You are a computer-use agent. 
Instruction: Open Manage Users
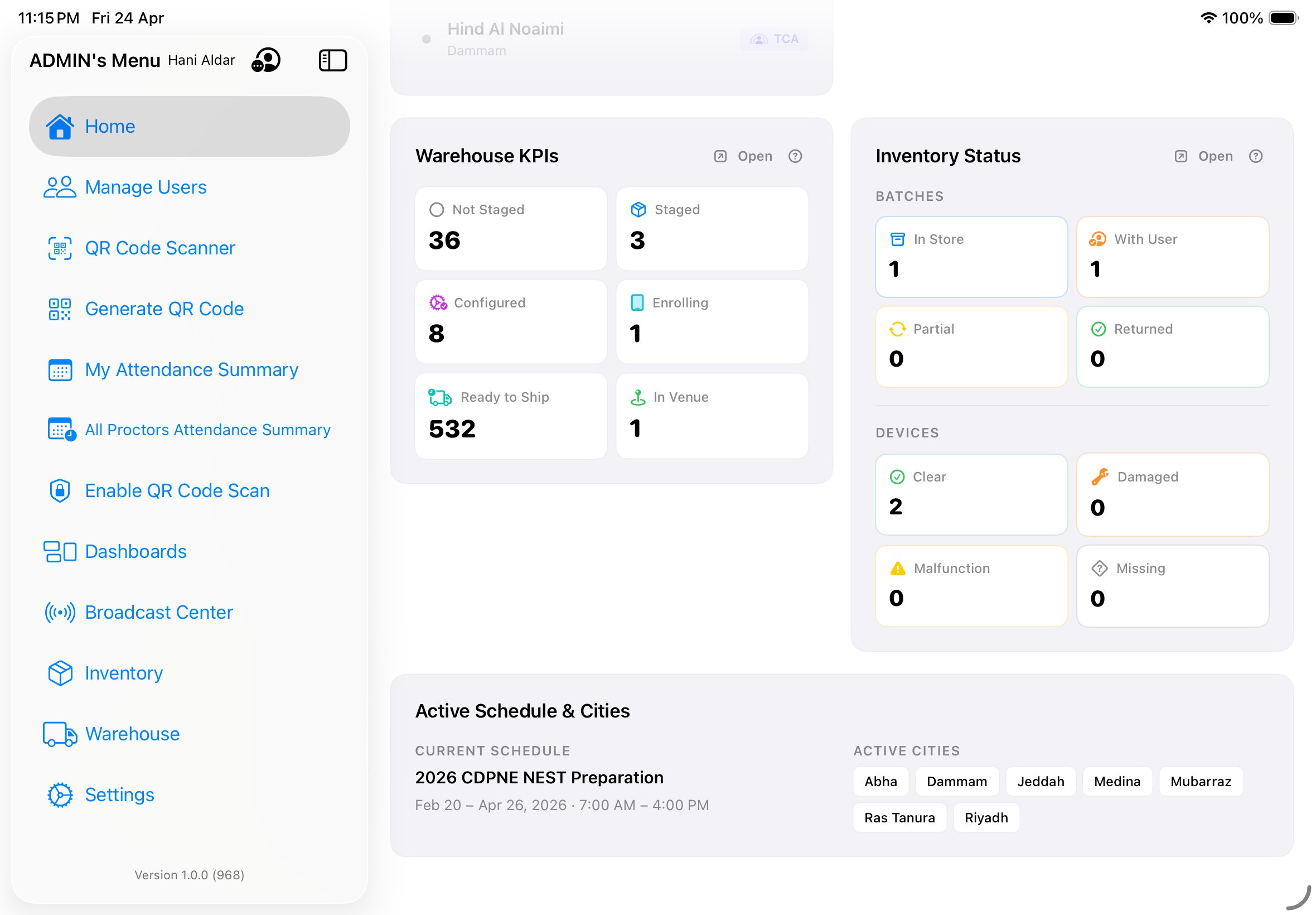point(146,187)
